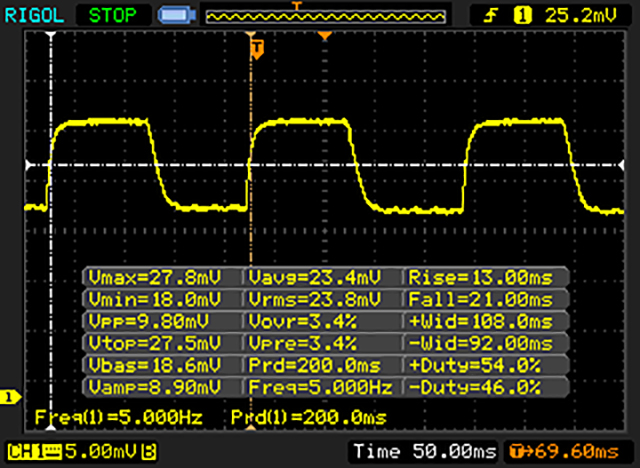Click the white triangle at bottom left of graticule

coord(51,427)
